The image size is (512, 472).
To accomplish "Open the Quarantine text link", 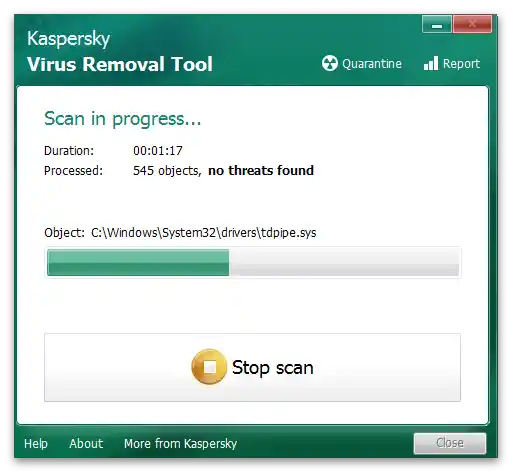I will click(x=372, y=64).
